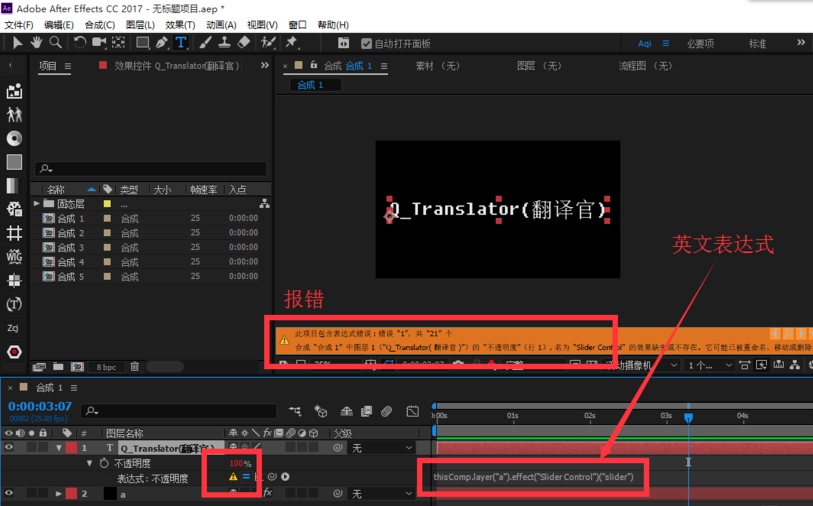The width and height of the screenshot is (813, 506).
Task: Select the Rotation tool
Action: pyautogui.click(x=79, y=43)
